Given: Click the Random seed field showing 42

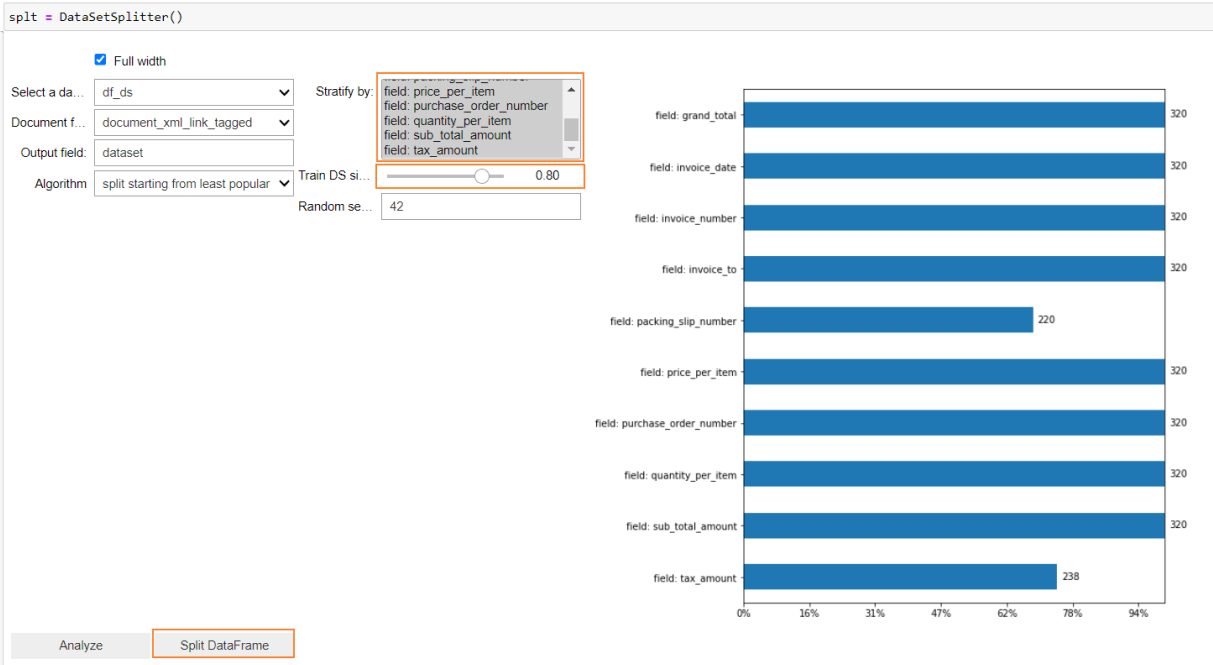Looking at the screenshot, I should coord(480,206).
